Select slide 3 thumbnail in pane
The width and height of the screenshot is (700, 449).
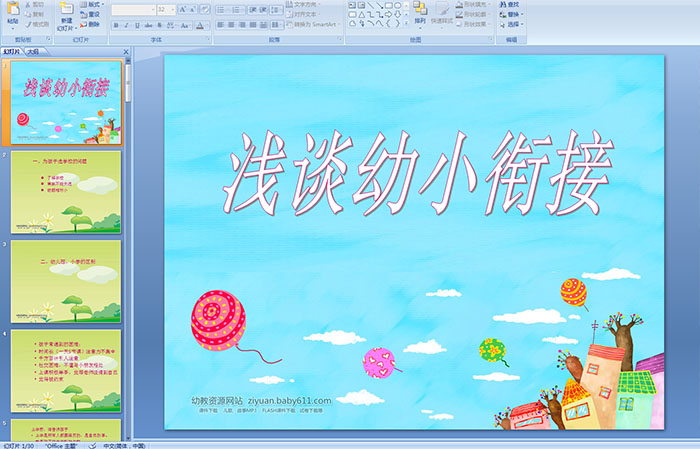point(66,281)
